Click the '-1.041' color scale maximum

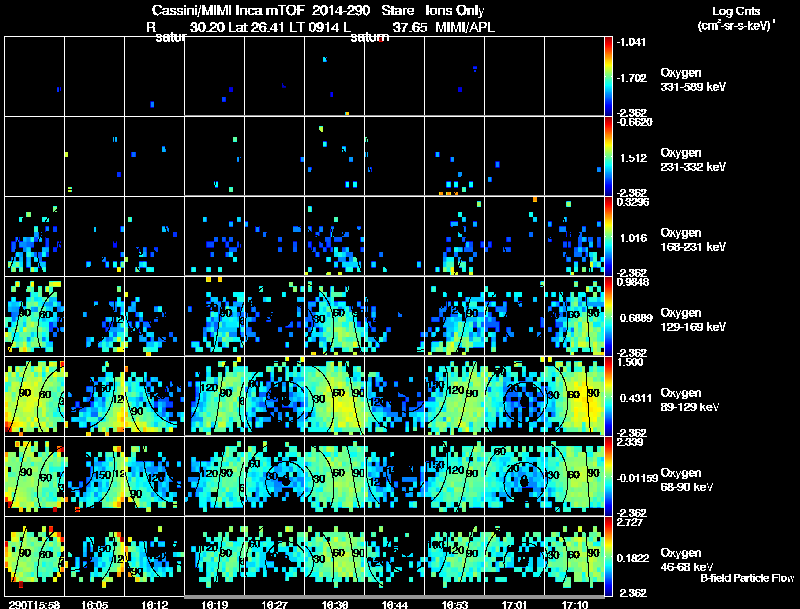631,42
